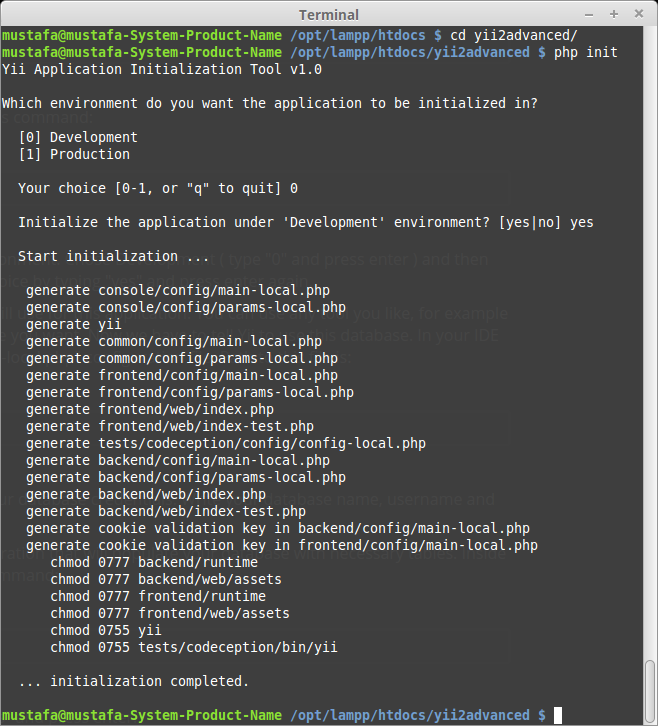The image size is (658, 726).
Task: Click 'chmod 0777 frontend/runtime' line
Action: click(158, 596)
